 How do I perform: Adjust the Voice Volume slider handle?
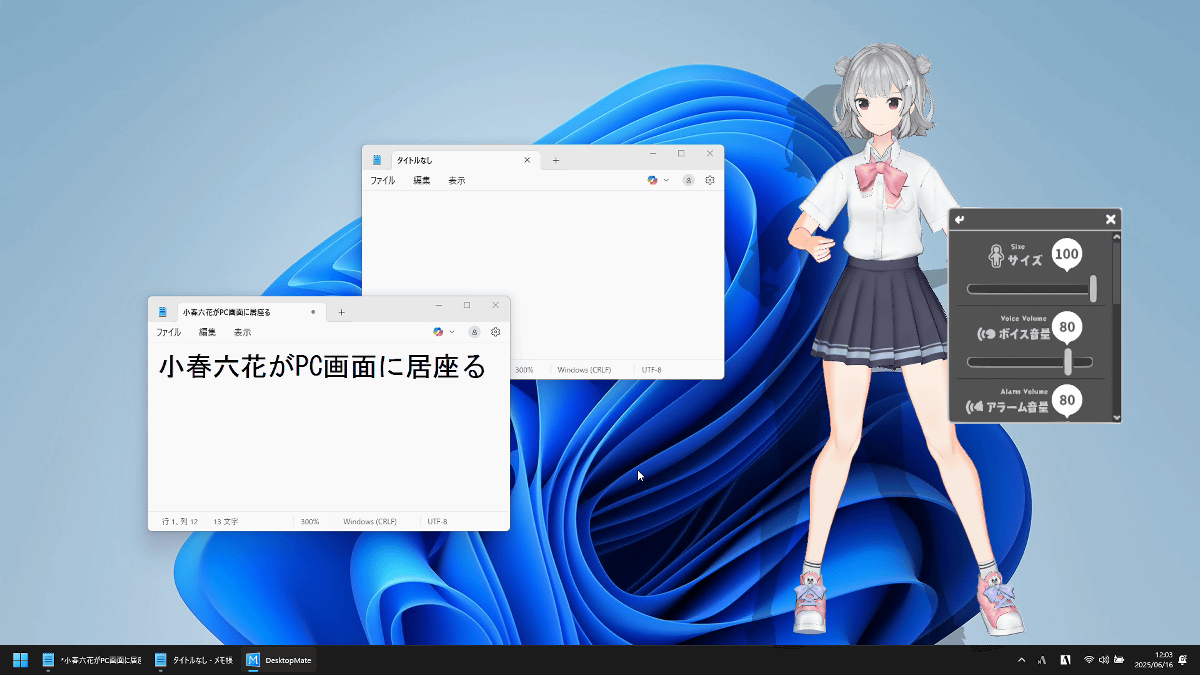[1068, 361]
